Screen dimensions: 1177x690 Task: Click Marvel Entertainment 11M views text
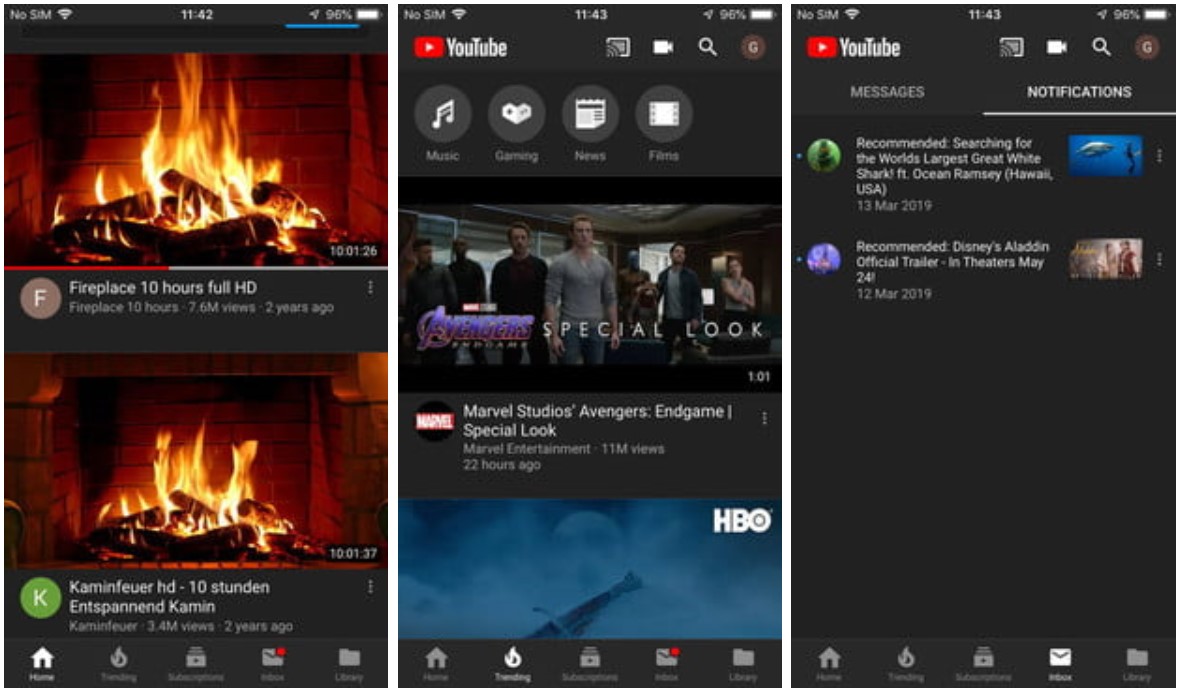pos(563,449)
